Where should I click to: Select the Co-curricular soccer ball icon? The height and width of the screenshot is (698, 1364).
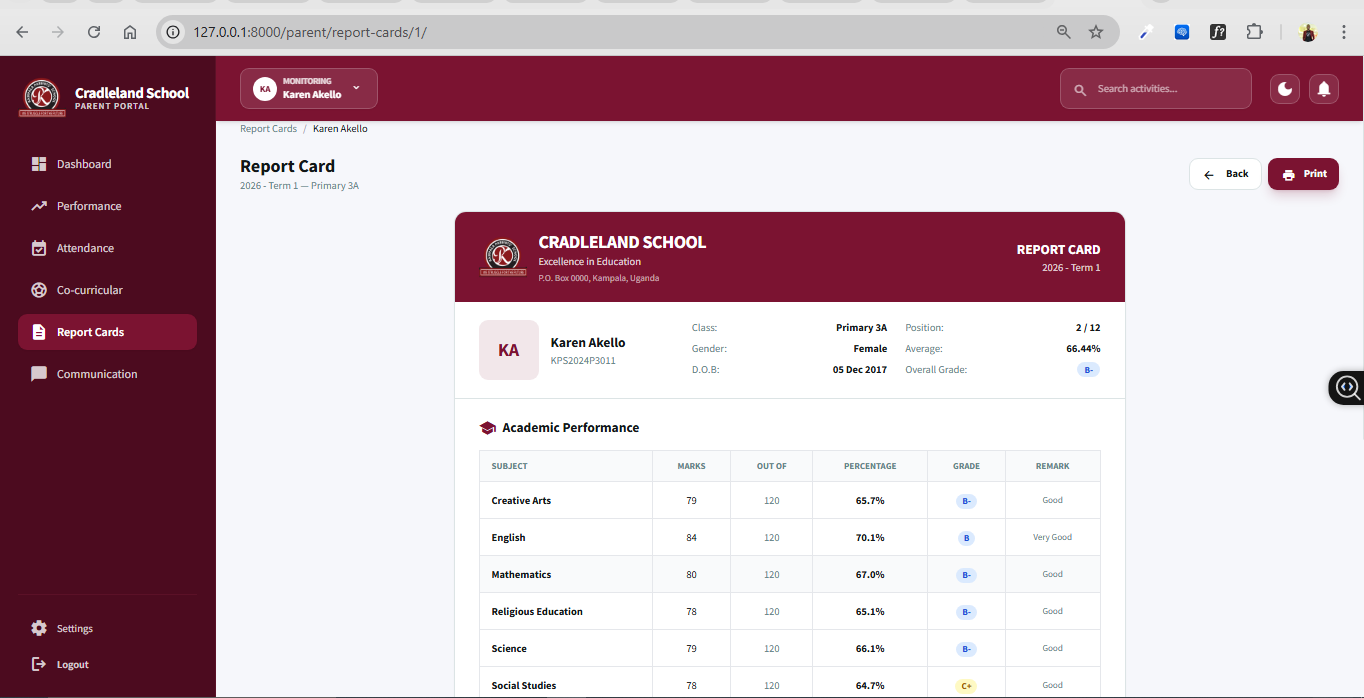point(39,290)
